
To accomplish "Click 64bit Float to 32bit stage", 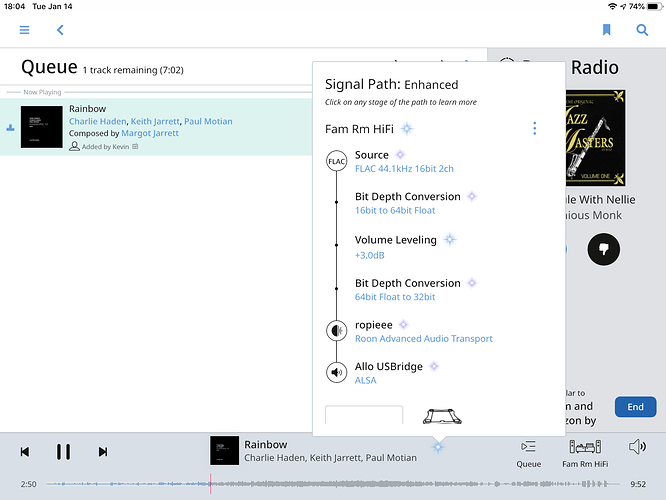I will pos(395,297).
